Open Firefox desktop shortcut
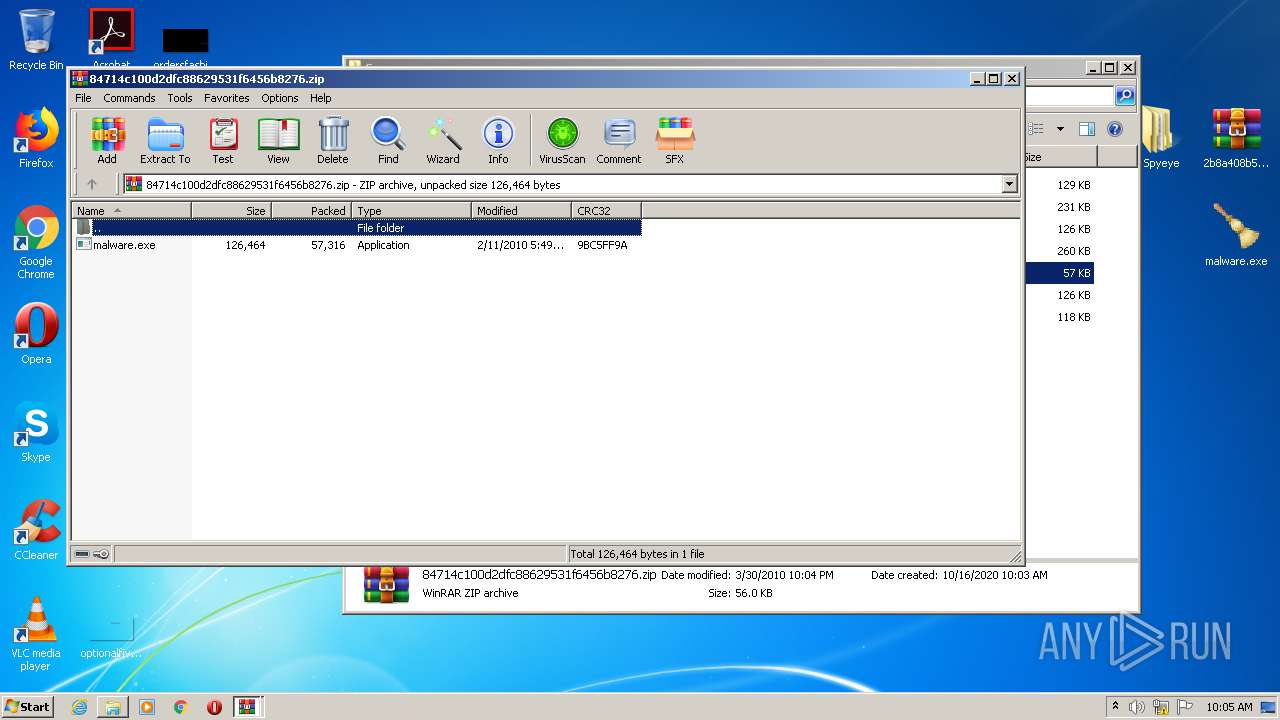The height and width of the screenshot is (720, 1280). pos(36,138)
